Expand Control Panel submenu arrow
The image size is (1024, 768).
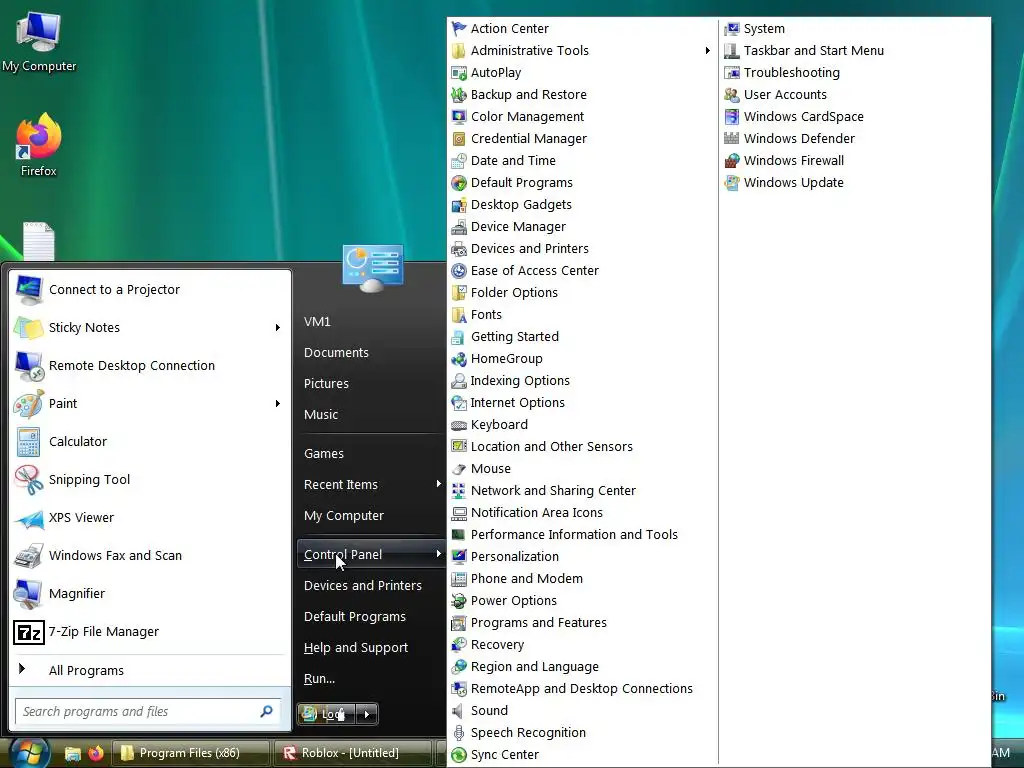tap(438, 554)
